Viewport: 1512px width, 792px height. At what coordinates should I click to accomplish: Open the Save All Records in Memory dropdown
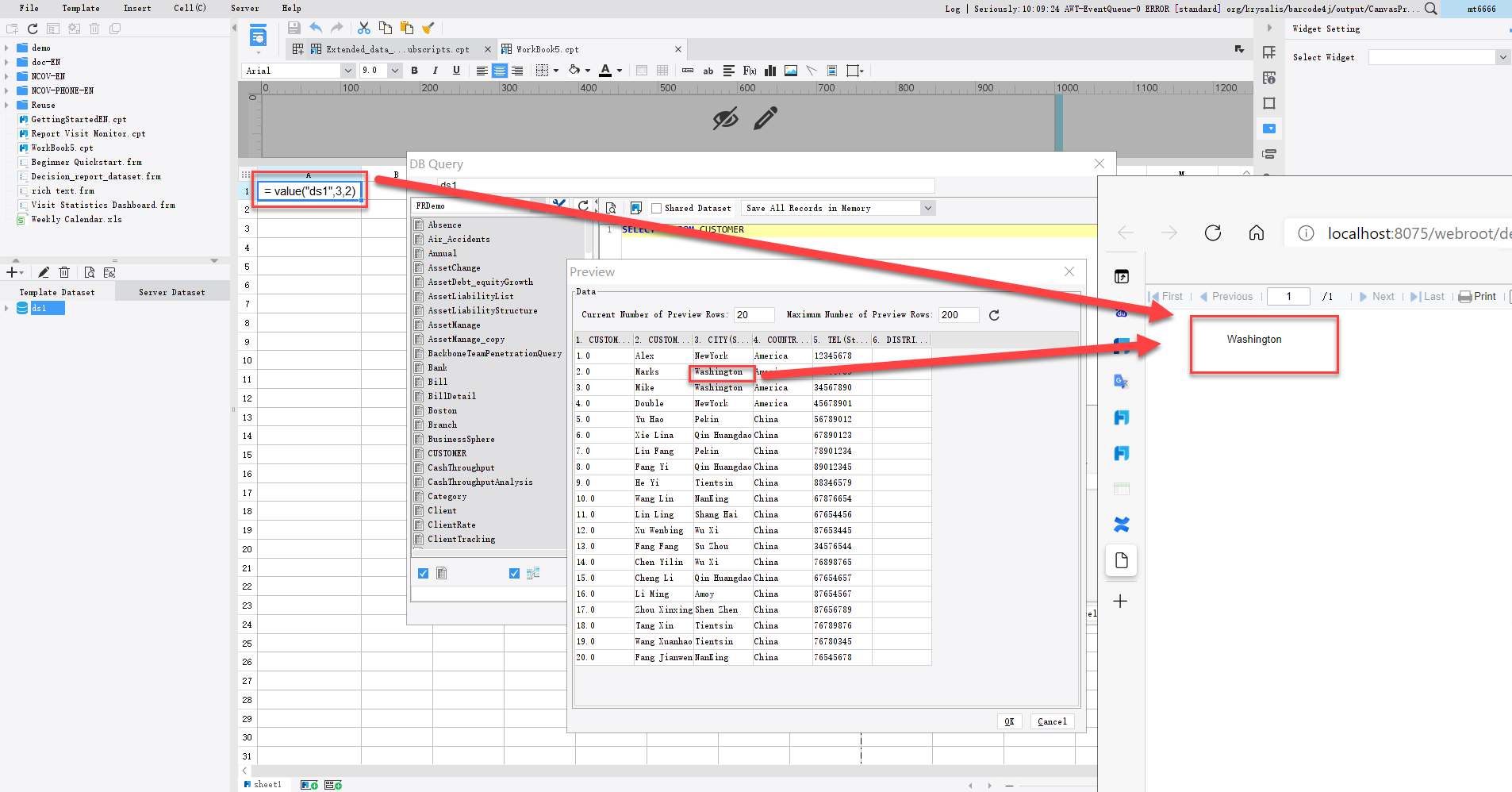(839, 208)
